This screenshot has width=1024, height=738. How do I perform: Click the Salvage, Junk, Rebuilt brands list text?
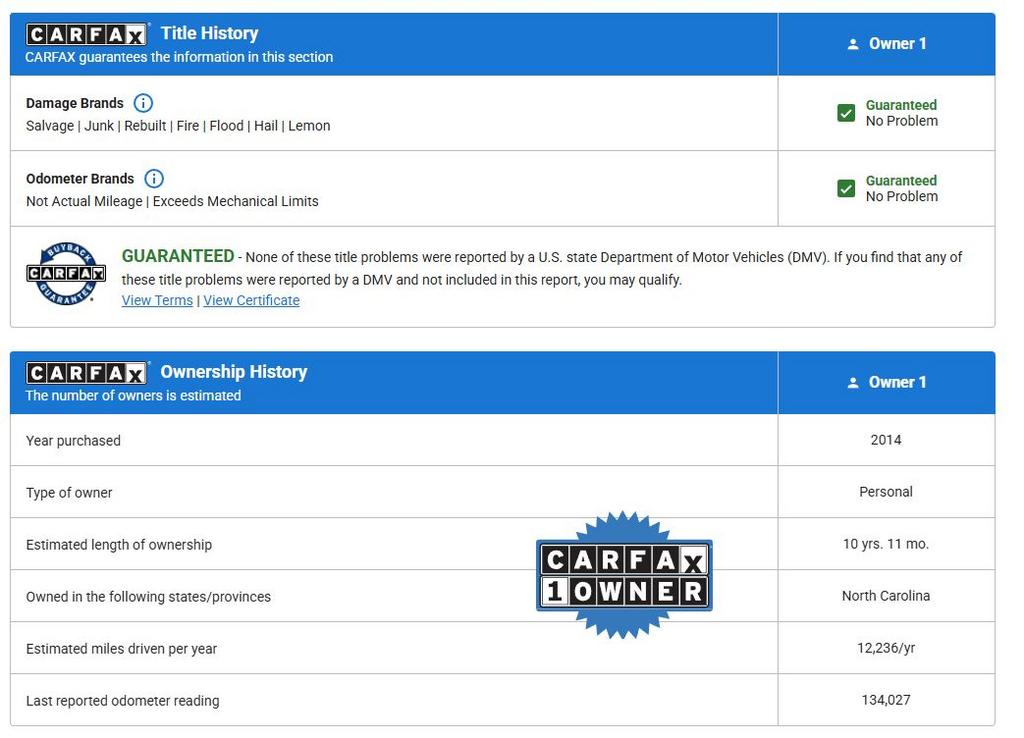(x=178, y=126)
